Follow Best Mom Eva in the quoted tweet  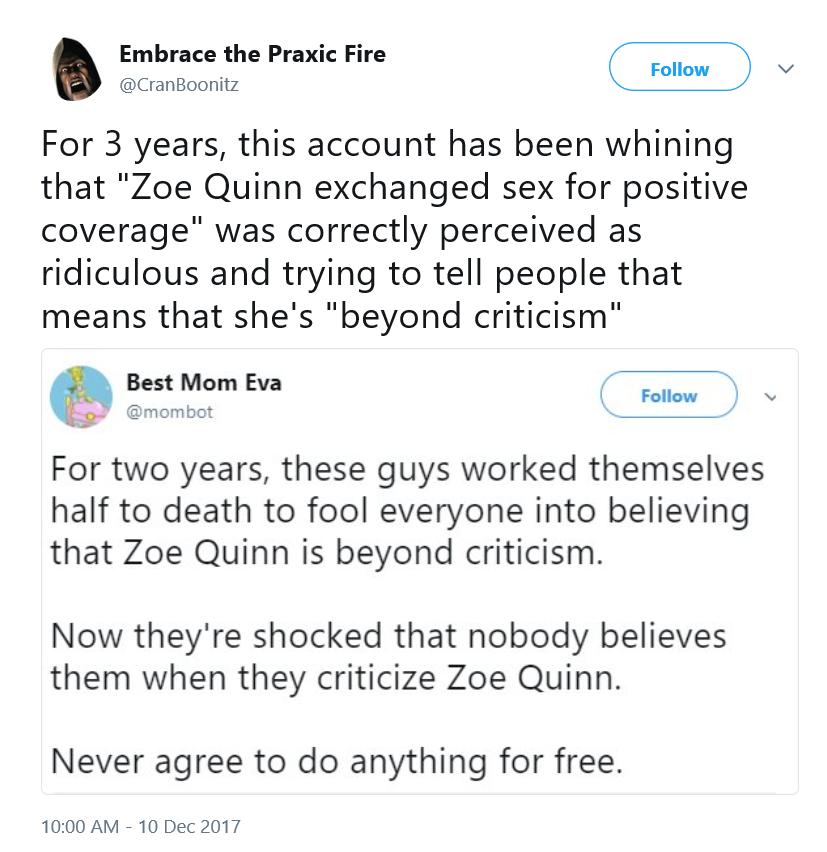[x=668, y=394]
